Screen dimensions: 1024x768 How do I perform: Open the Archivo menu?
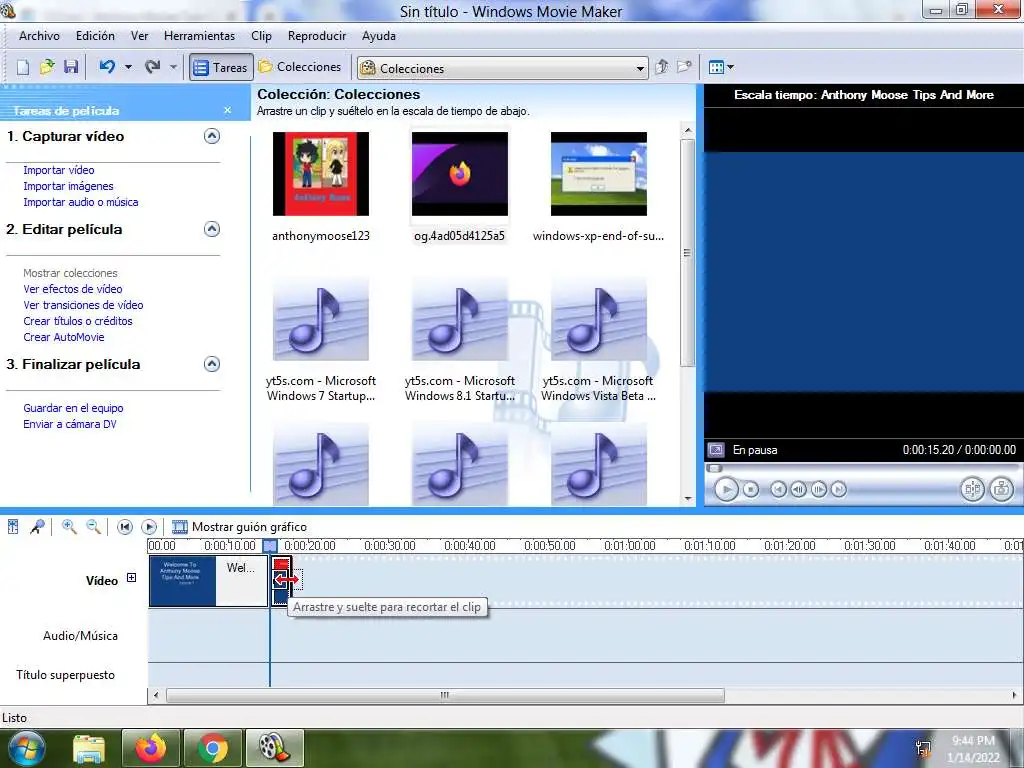pyautogui.click(x=39, y=36)
